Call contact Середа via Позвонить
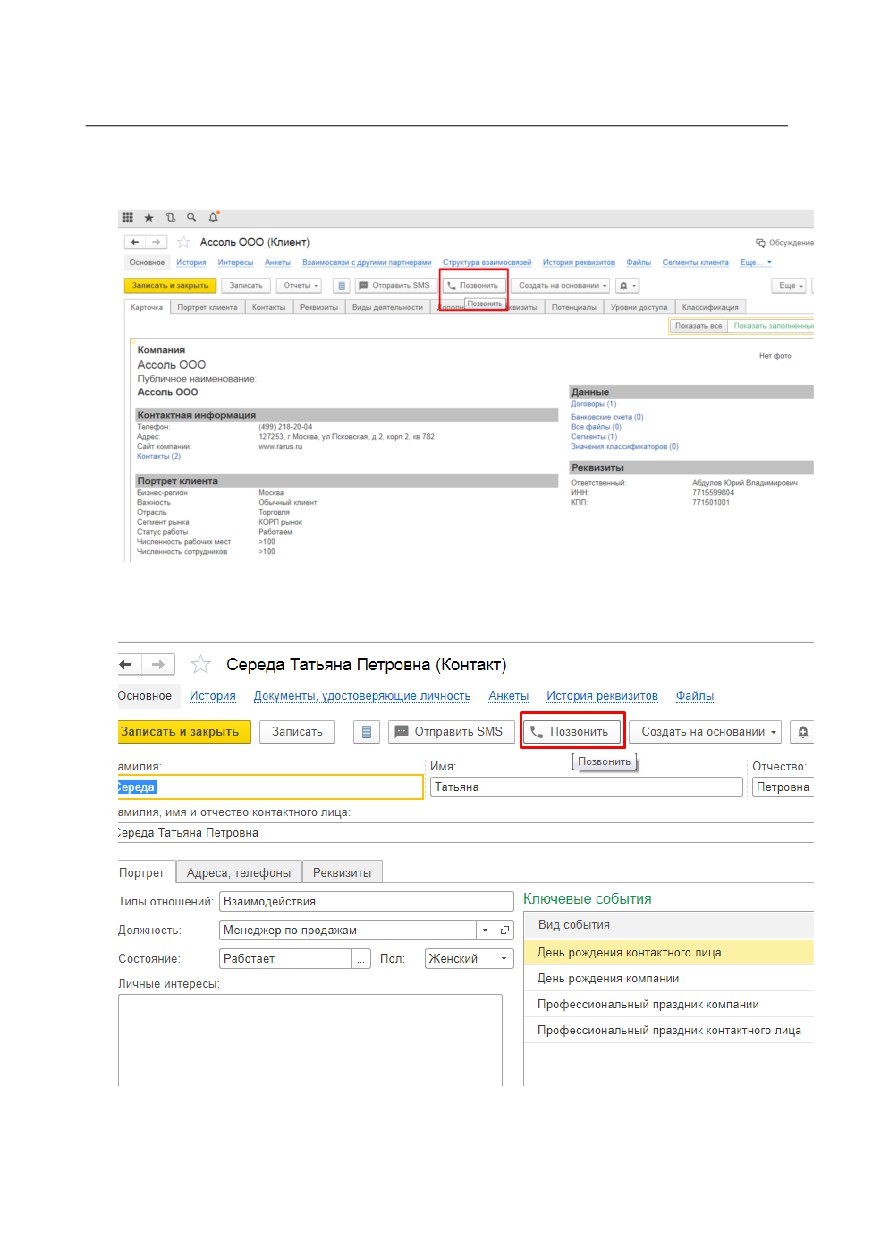The width and height of the screenshot is (872, 1239). (x=573, y=732)
